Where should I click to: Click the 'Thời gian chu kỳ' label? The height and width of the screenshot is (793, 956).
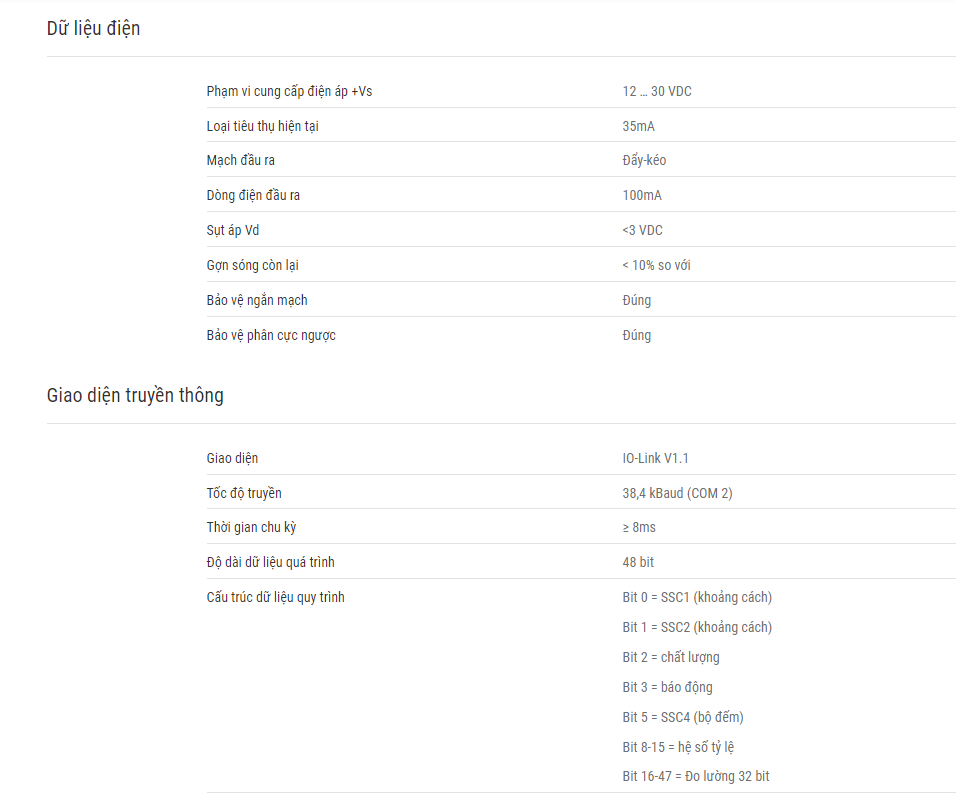click(x=251, y=527)
